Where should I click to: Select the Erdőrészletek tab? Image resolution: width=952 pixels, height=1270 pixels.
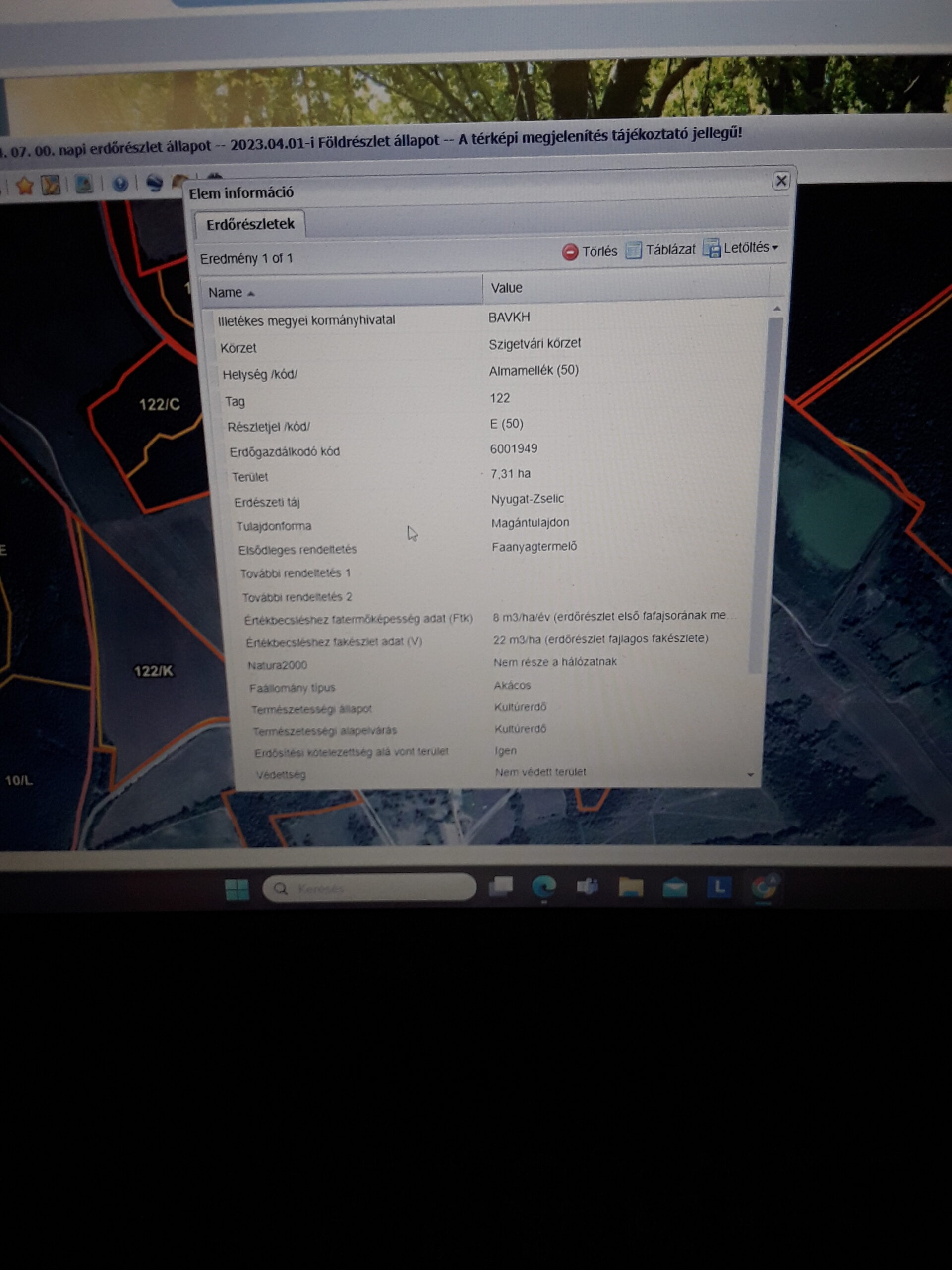point(250,225)
